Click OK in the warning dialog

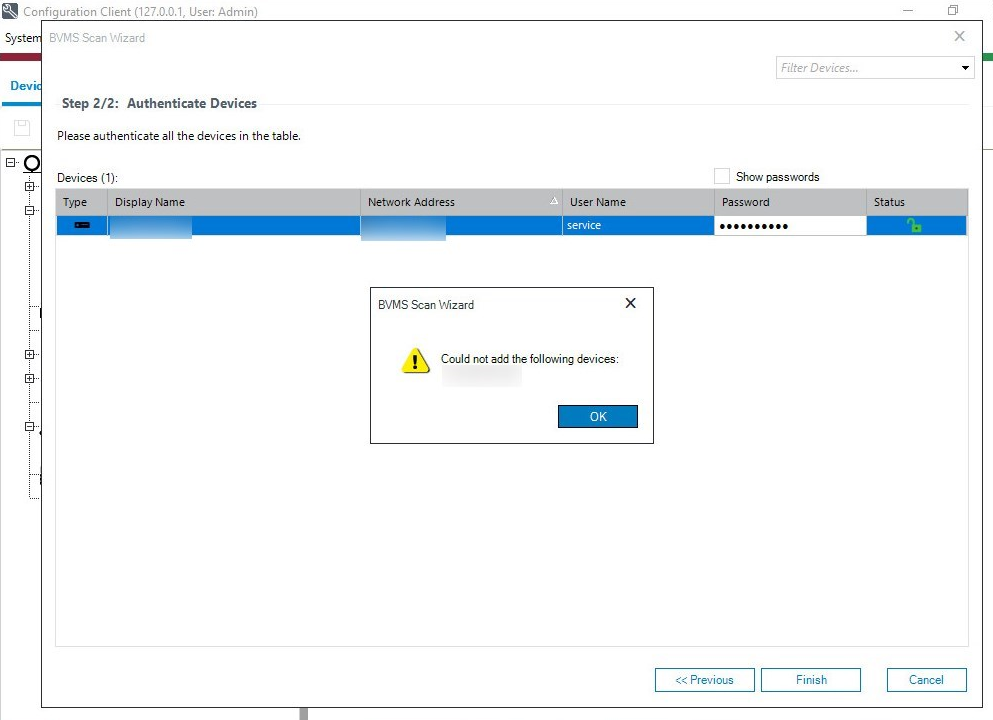(597, 416)
